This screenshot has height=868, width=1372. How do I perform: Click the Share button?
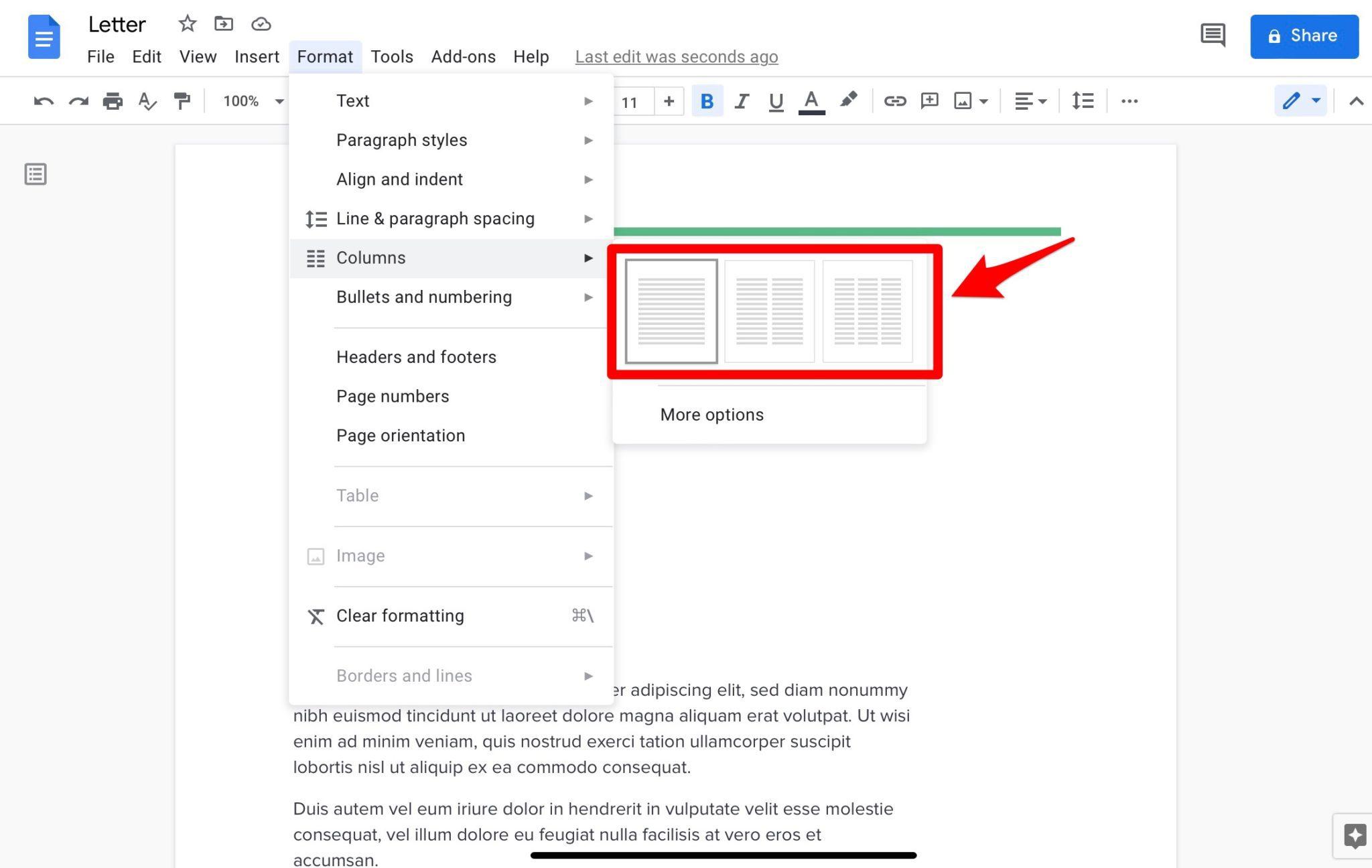coord(1304,35)
